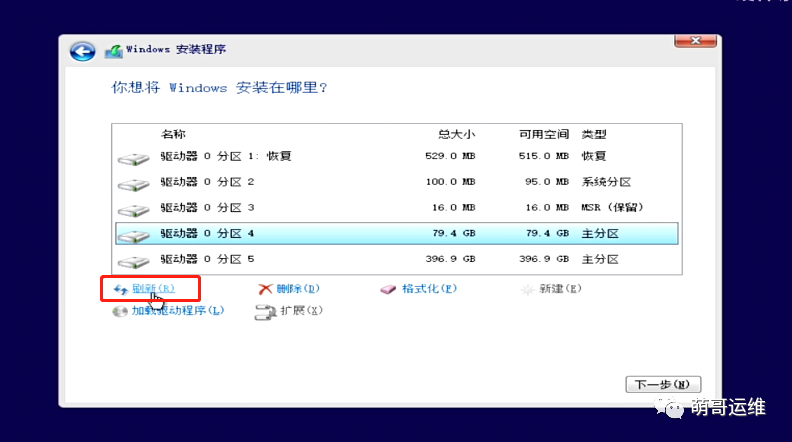This screenshot has height=442, width=792.
Task: Click total size 529.0 MB cell
Action: [450, 156]
